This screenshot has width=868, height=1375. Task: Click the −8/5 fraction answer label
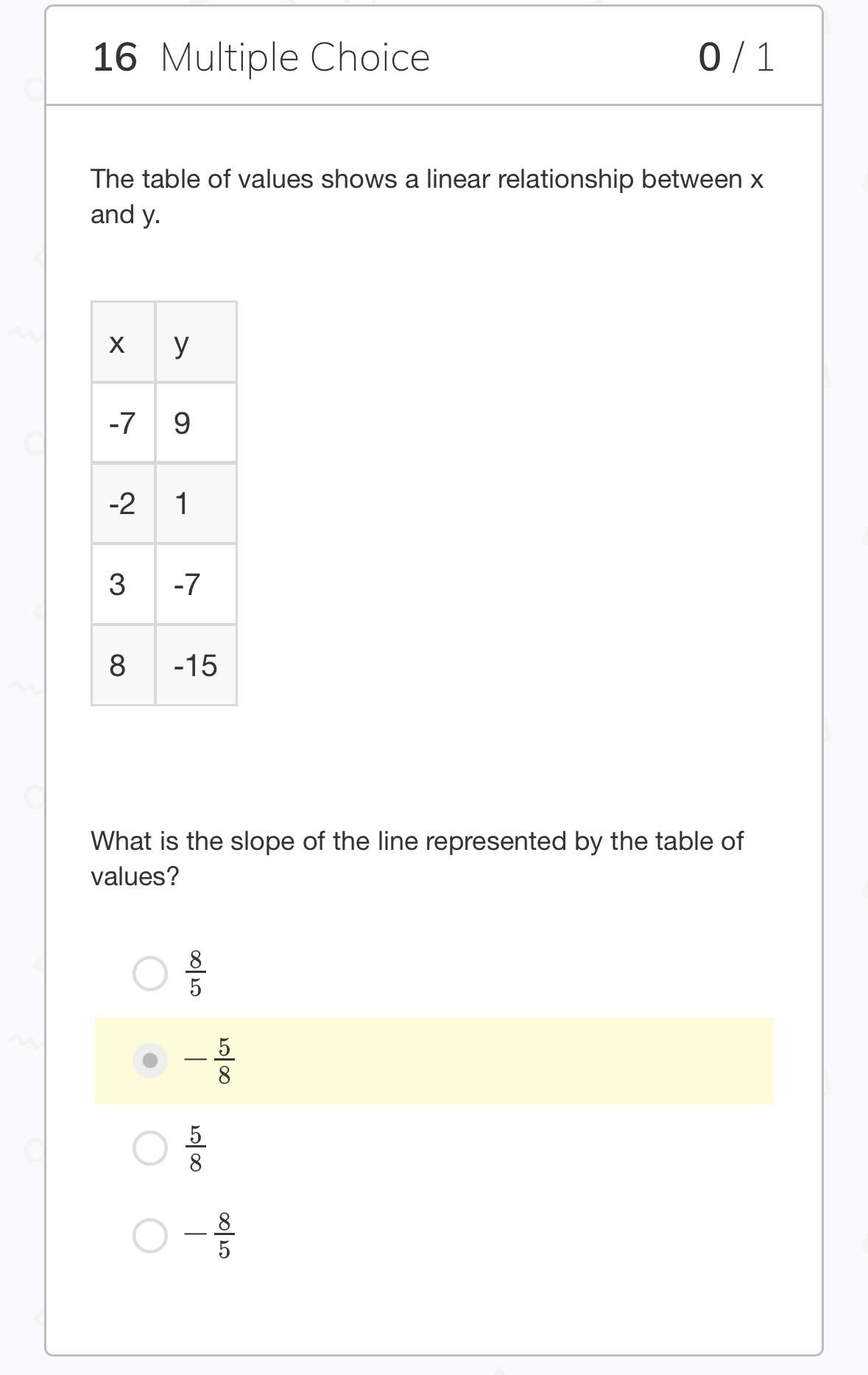[211, 1235]
